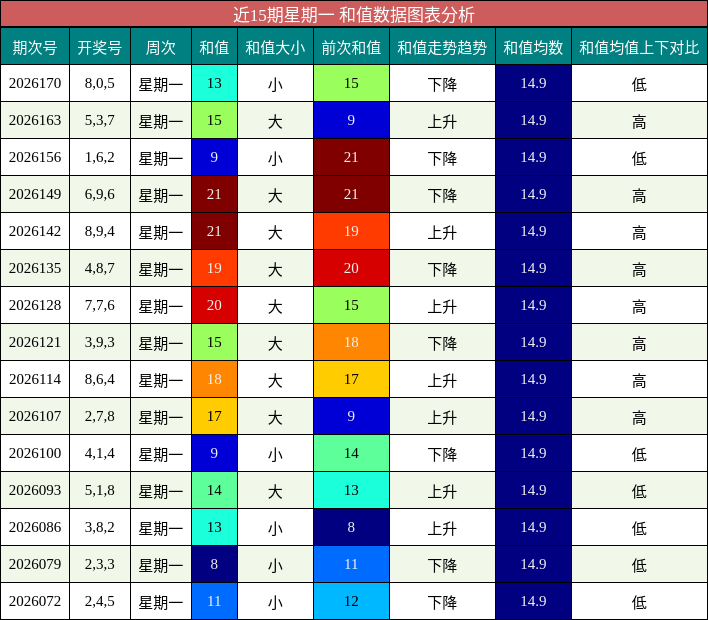Click the orange-red 19 cell in row 2026142
Image resolution: width=708 pixels, height=620 pixels.
coord(351,231)
